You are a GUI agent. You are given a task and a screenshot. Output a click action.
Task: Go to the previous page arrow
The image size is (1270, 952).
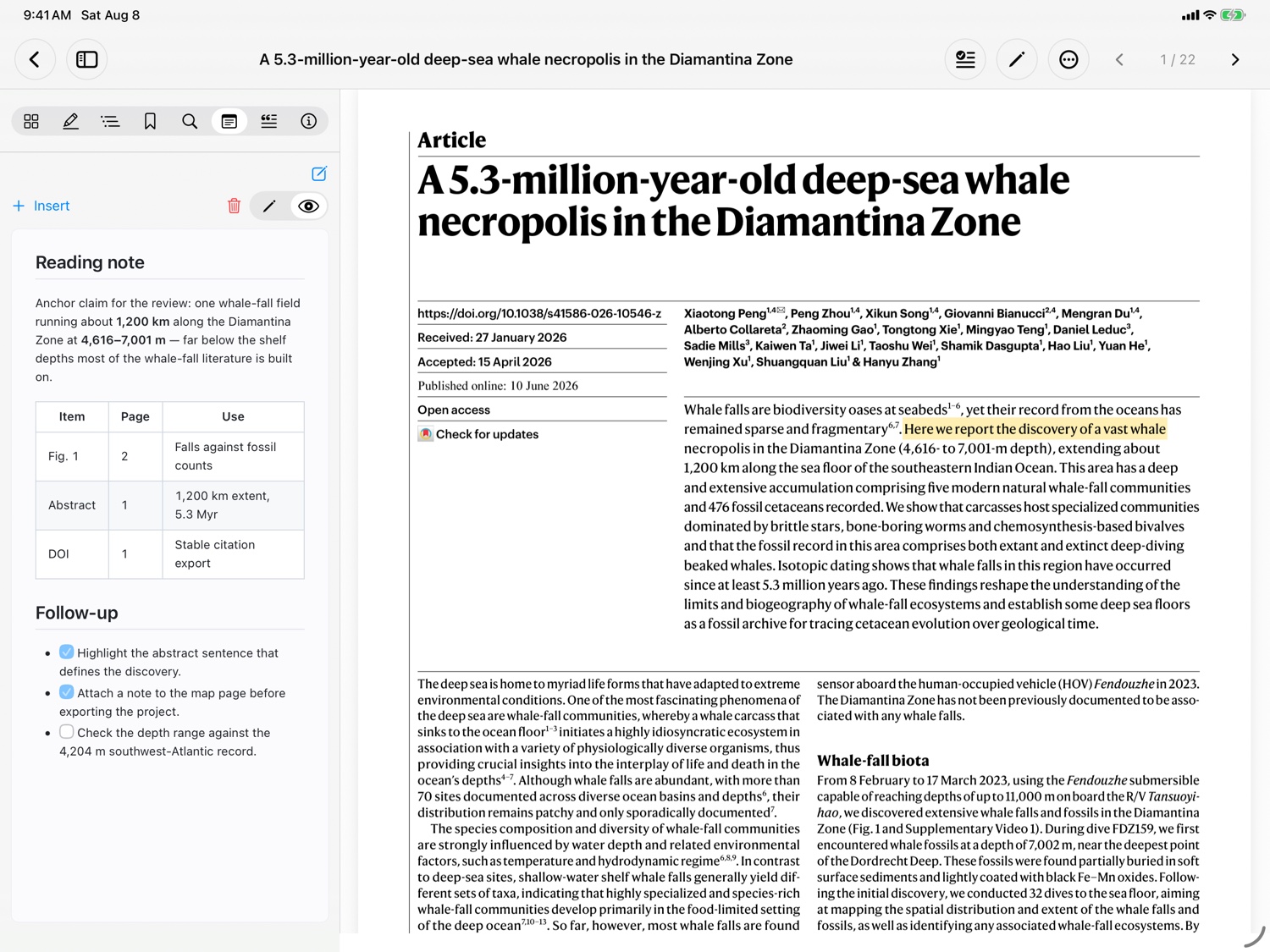[1119, 59]
